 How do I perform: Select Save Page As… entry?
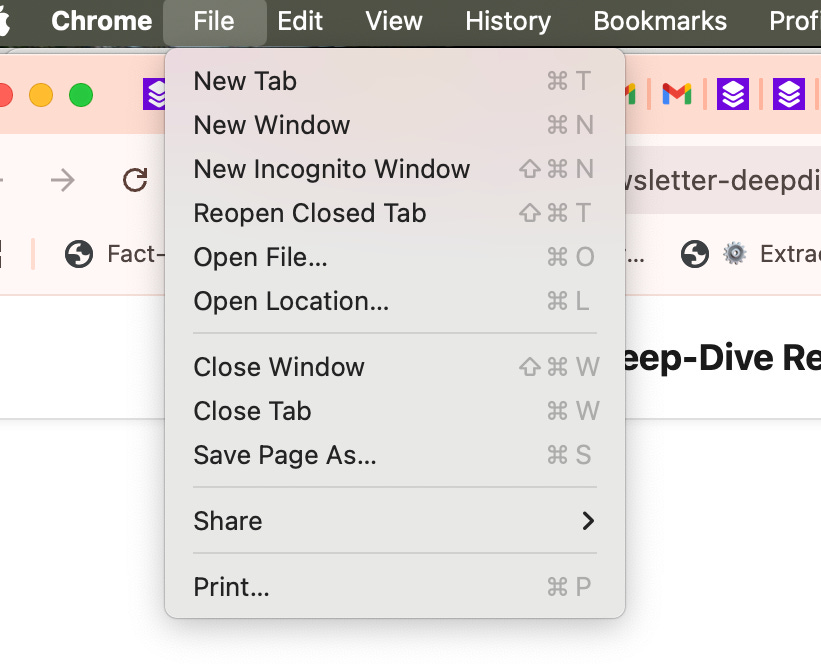[395, 455]
